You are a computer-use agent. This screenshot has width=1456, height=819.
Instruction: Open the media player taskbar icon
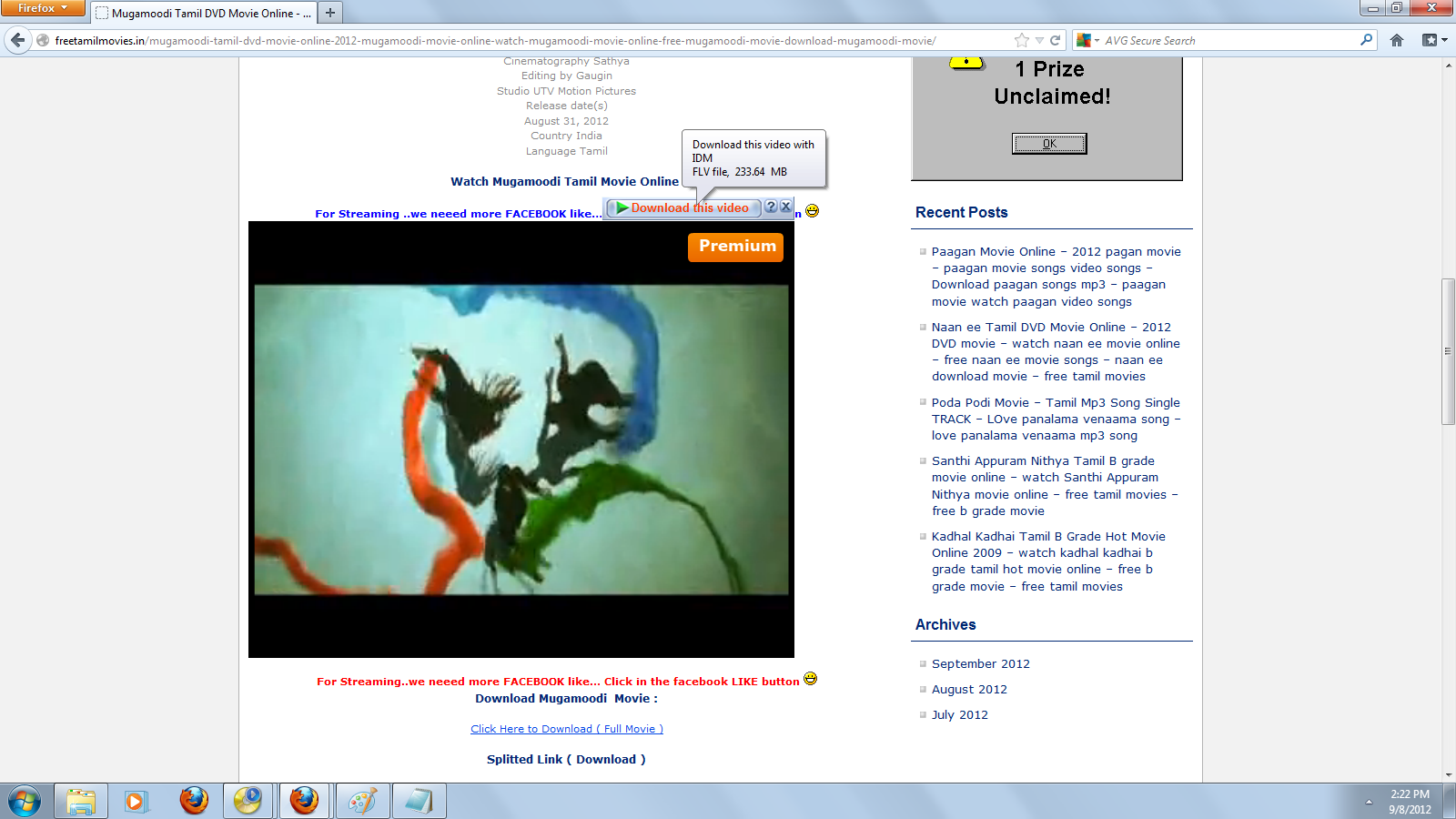pos(136,801)
